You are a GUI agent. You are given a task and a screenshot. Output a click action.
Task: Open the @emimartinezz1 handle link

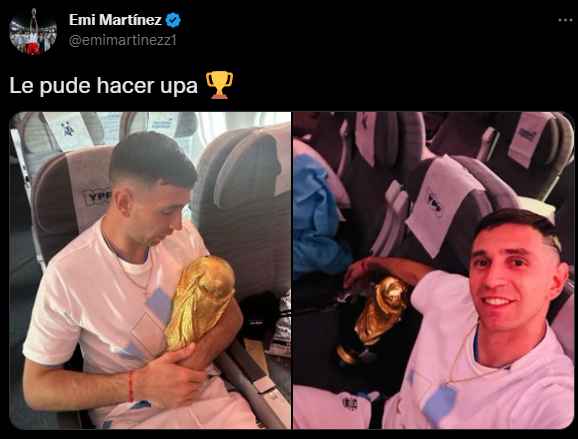(x=123, y=40)
